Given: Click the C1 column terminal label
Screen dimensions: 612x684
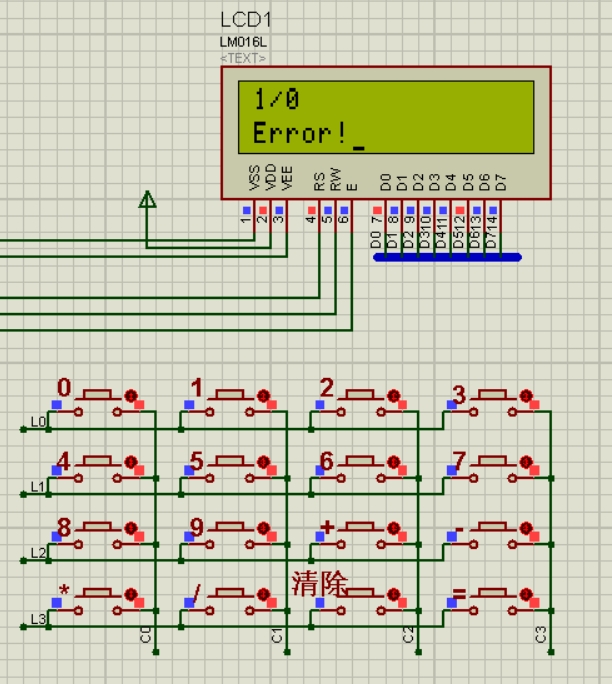Looking at the screenshot, I should tap(277, 636).
